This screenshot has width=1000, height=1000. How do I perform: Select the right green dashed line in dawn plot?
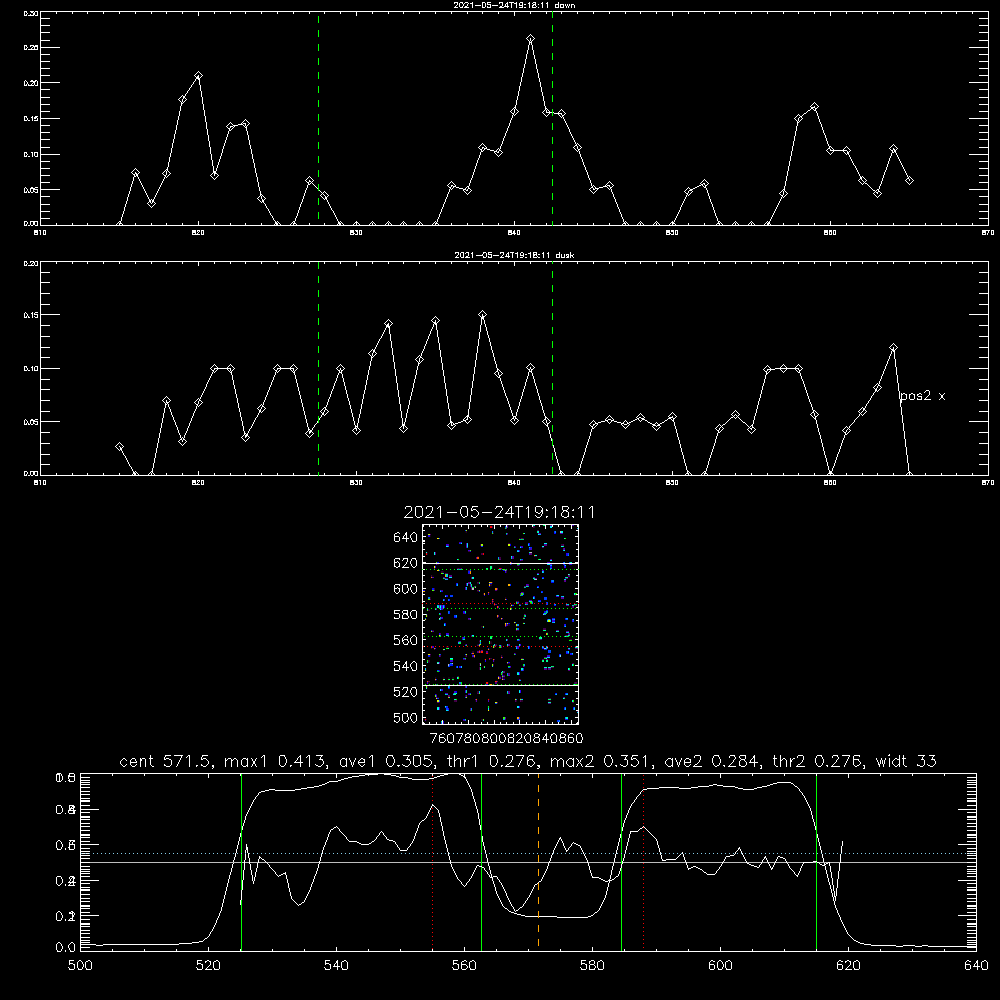552,119
